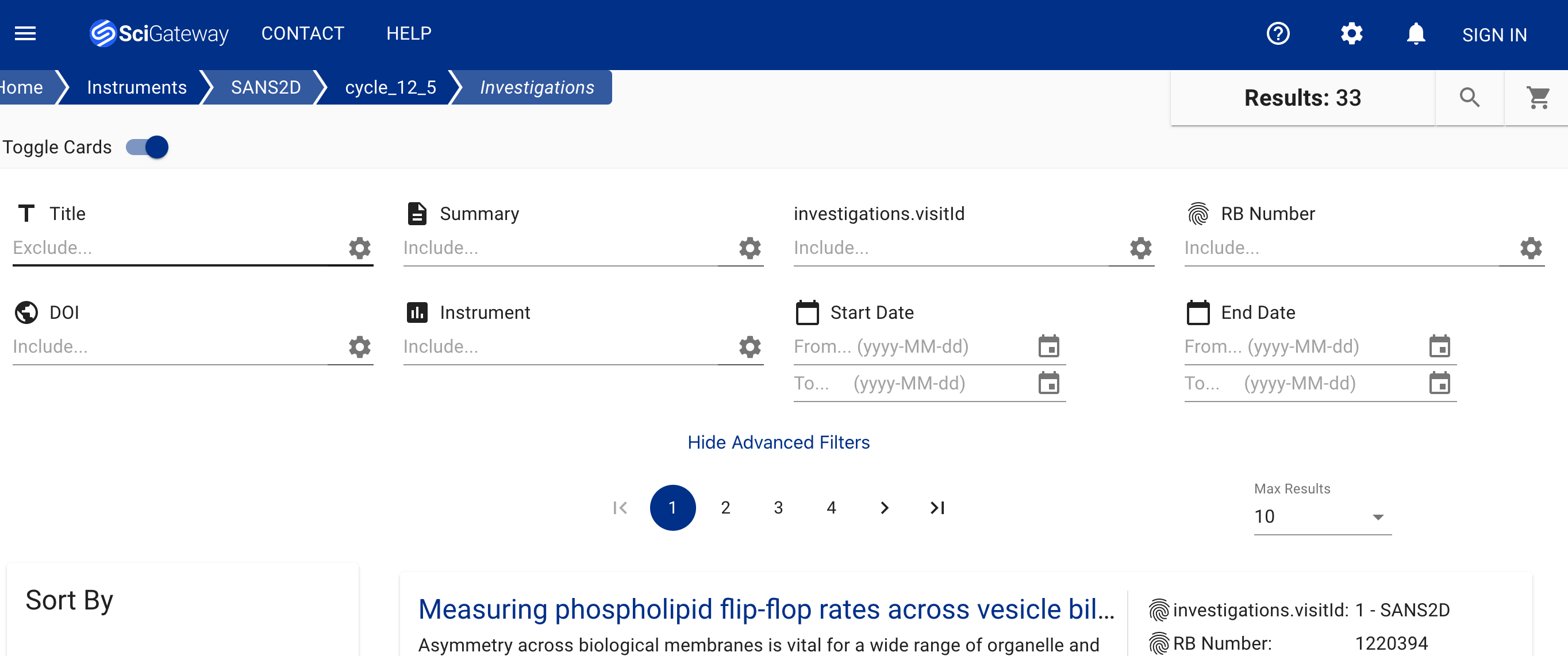Viewport: 1568px width, 656px height.
Task: Click Hide Advanced Filters
Action: pos(778,442)
